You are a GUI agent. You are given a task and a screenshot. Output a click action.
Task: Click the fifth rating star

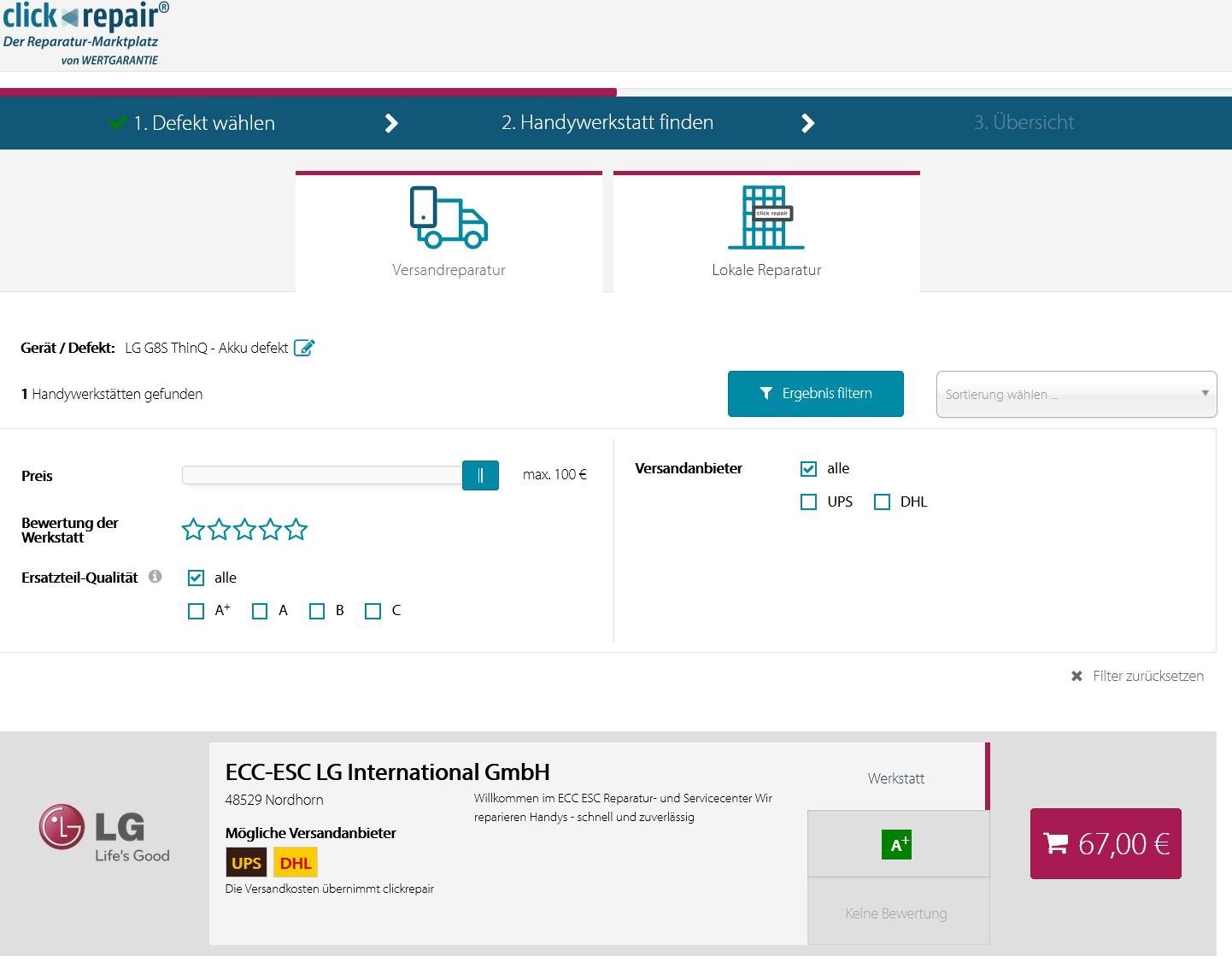(296, 530)
